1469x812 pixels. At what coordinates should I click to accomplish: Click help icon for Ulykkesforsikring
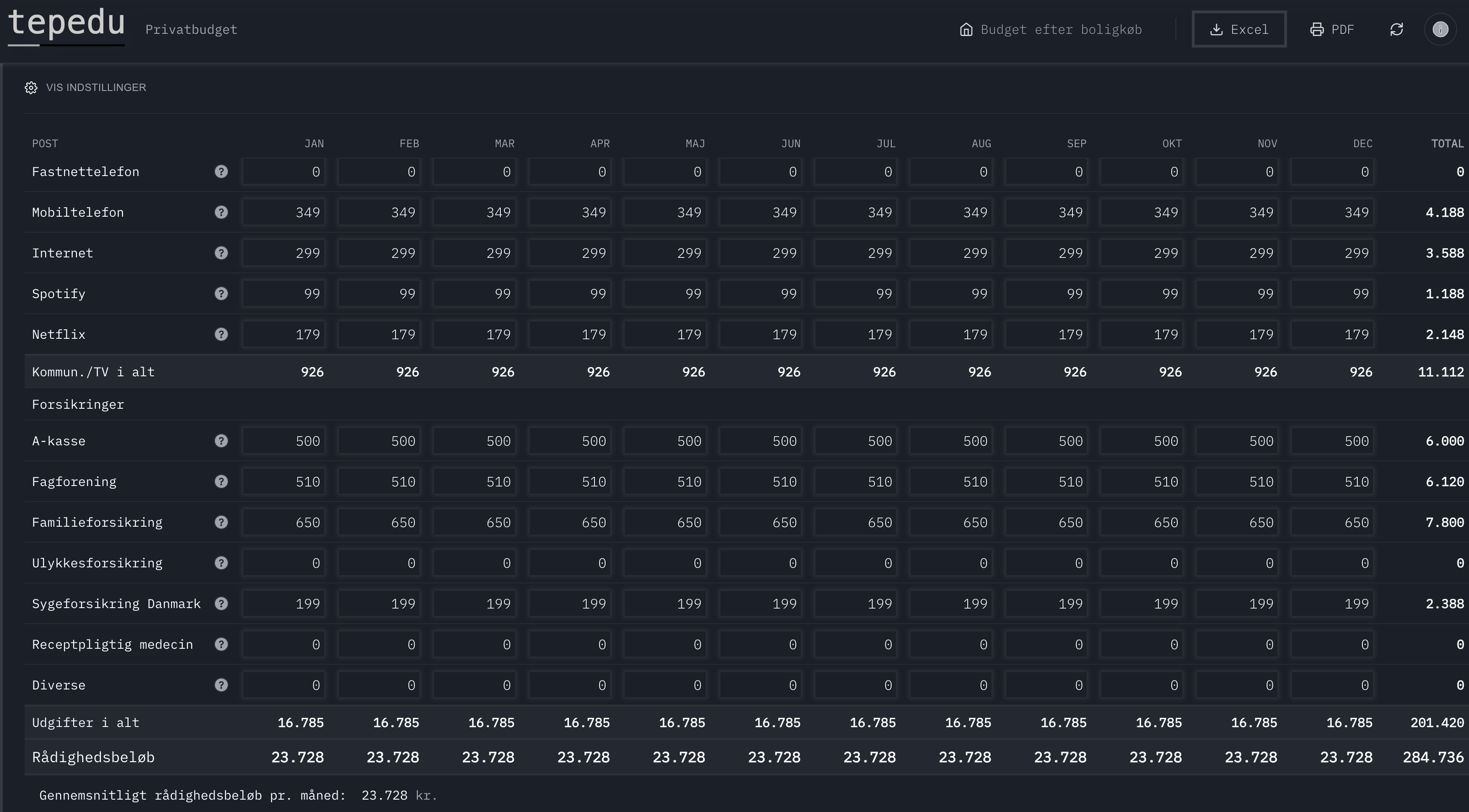[221, 563]
